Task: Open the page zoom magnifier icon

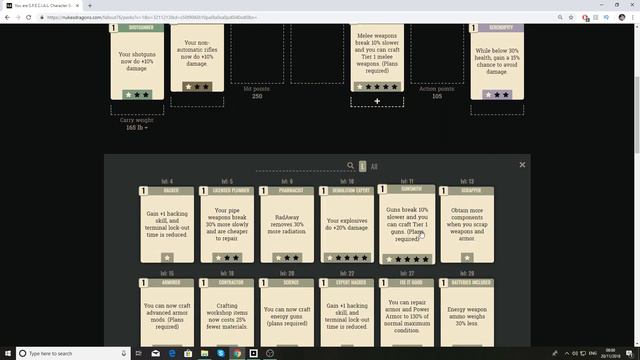Action: (560, 18)
